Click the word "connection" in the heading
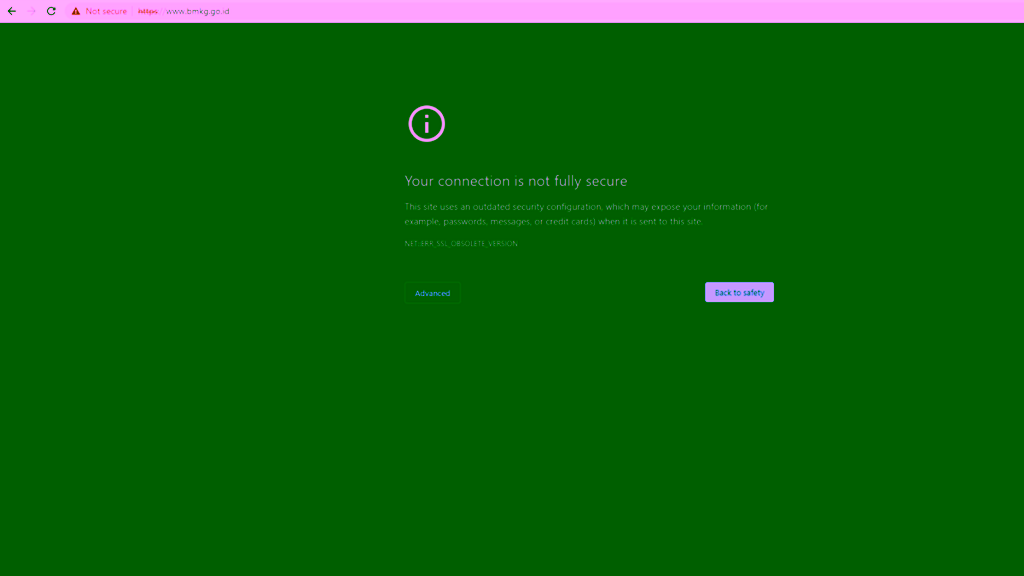1024x576 pixels. [474, 181]
